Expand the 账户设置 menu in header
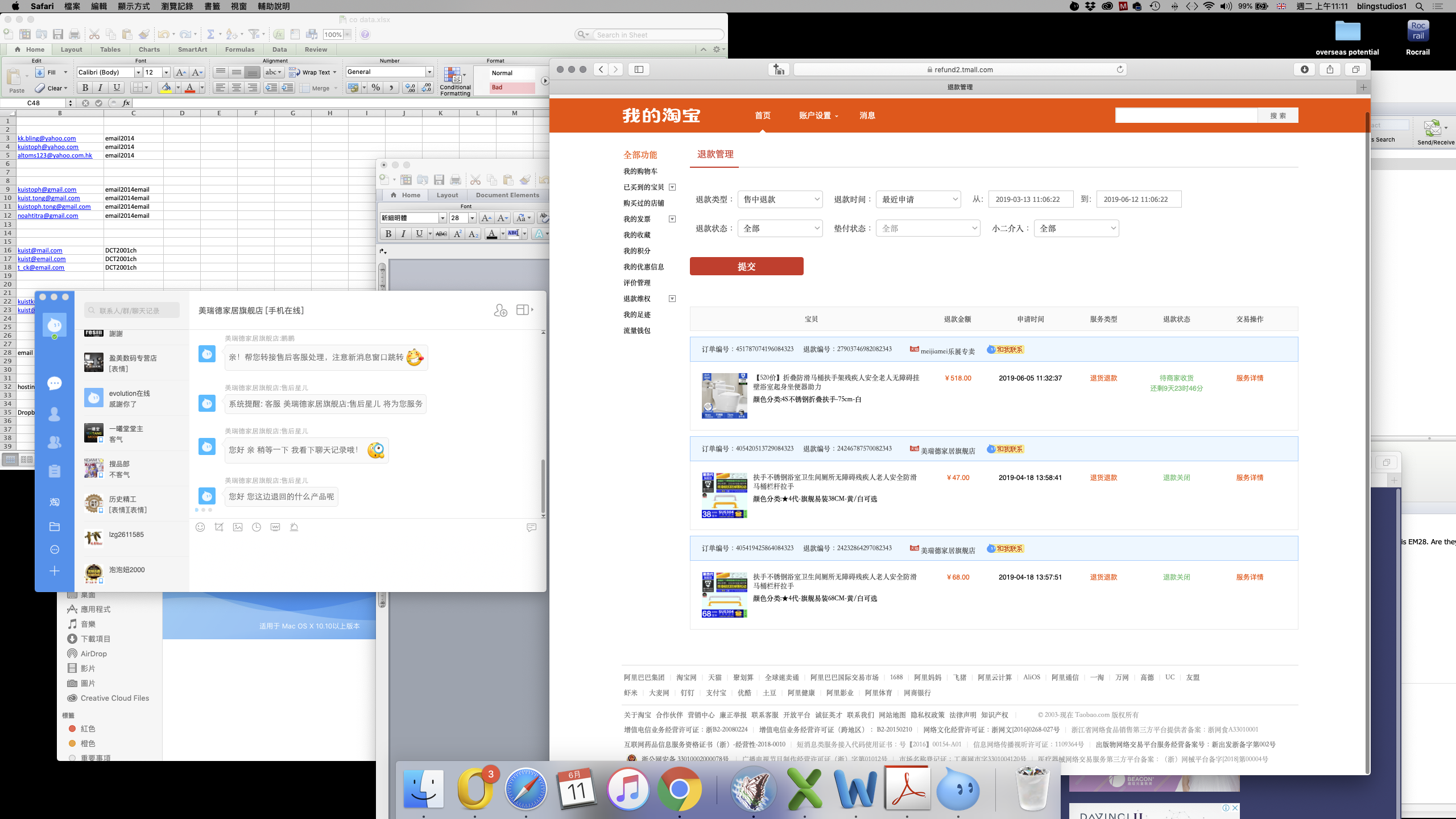1456x819 pixels. point(818,115)
